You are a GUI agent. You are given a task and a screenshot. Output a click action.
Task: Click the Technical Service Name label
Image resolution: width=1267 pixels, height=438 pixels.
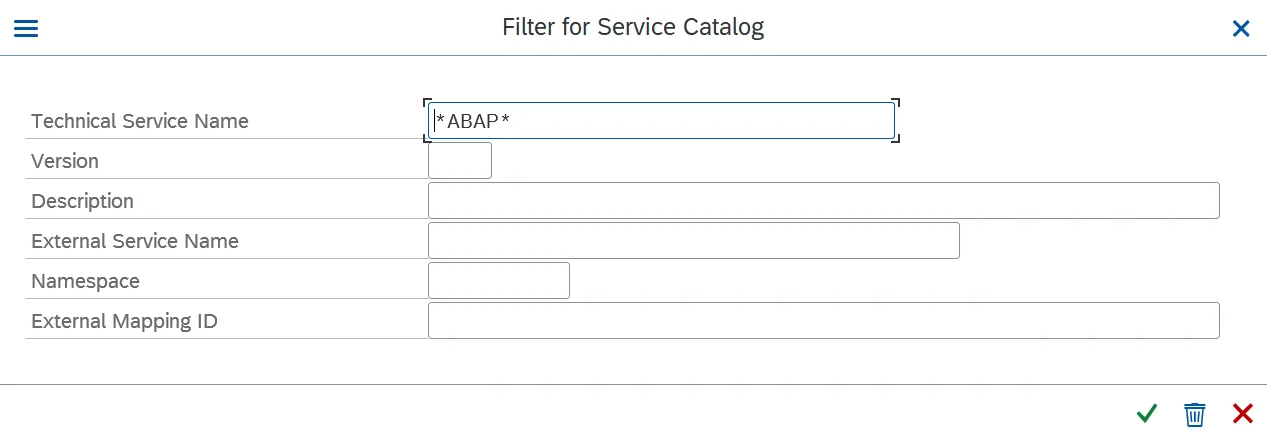[x=140, y=121]
